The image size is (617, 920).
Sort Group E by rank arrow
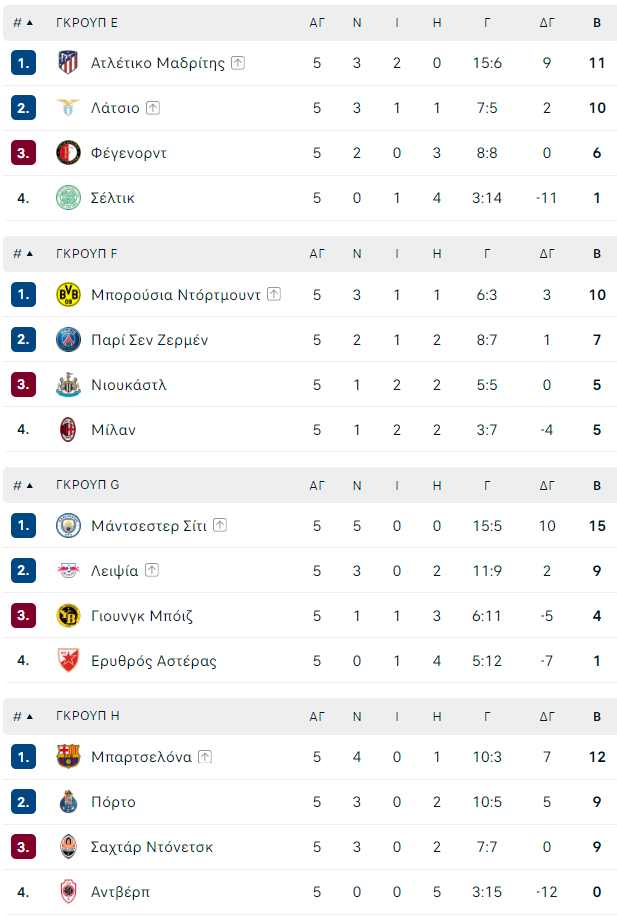point(30,23)
